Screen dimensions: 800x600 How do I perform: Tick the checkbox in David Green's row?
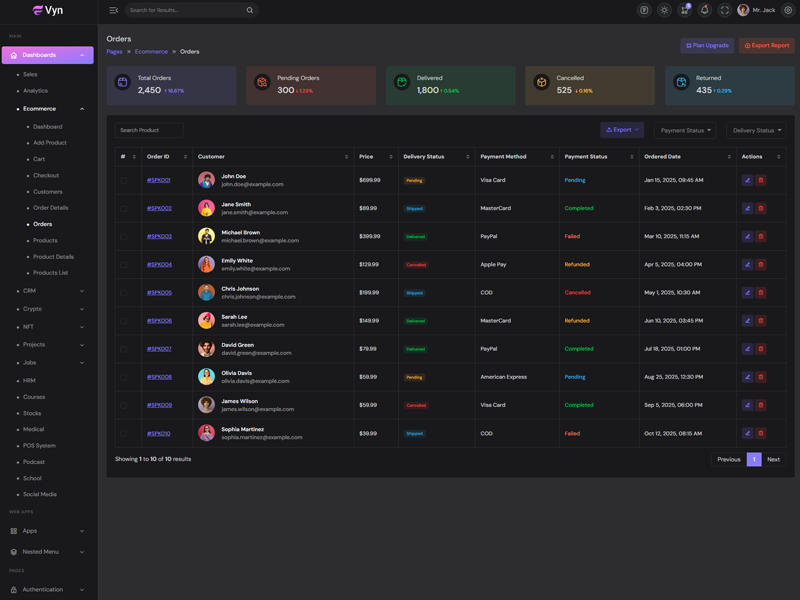(124, 349)
